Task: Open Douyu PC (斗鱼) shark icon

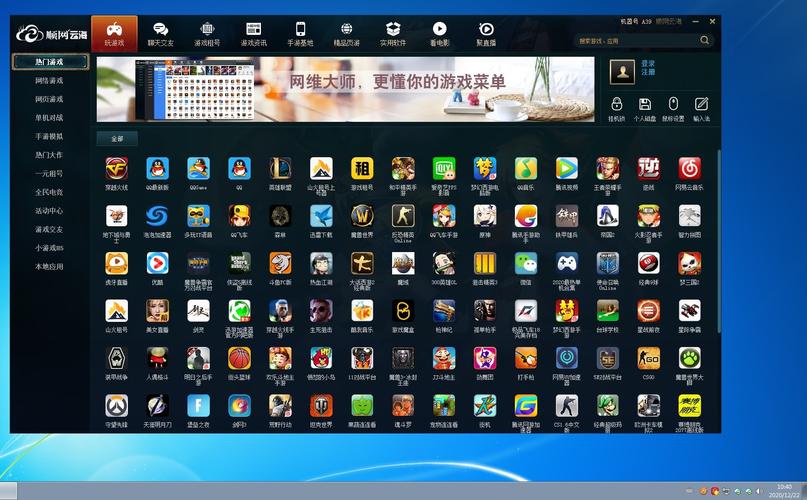Action: tap(280, 263)
